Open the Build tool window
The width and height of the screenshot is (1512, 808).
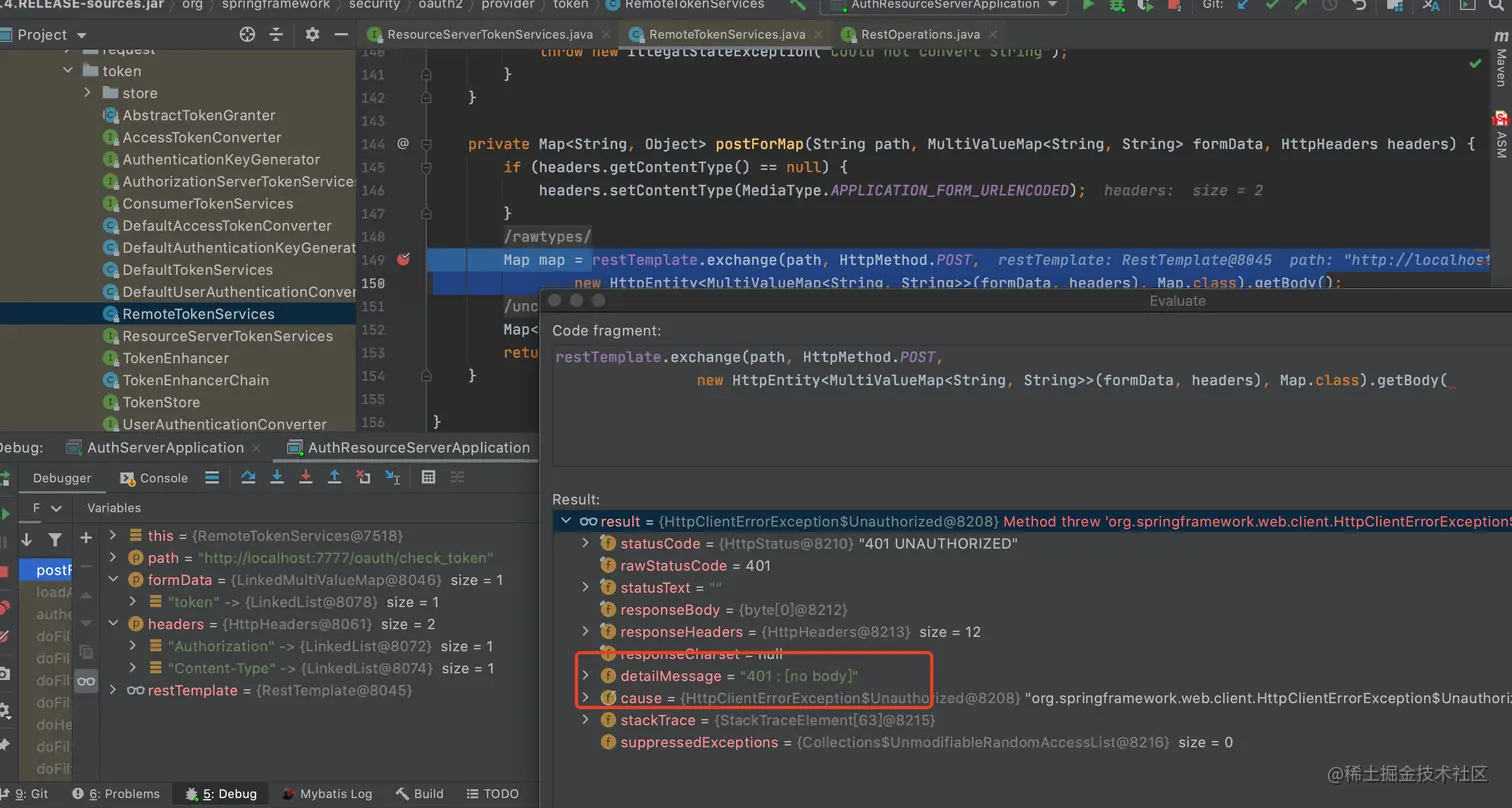click(x=420, y=794)
